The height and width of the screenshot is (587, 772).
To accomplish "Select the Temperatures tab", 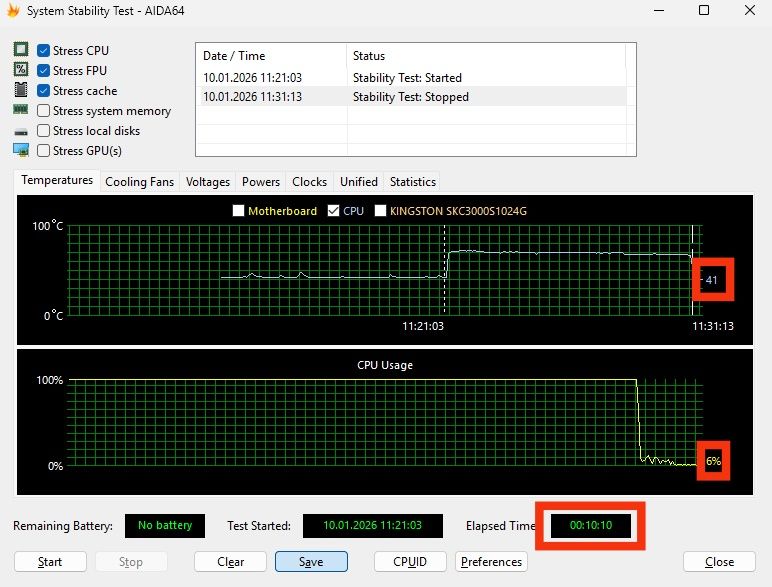I will pos(57,180).
